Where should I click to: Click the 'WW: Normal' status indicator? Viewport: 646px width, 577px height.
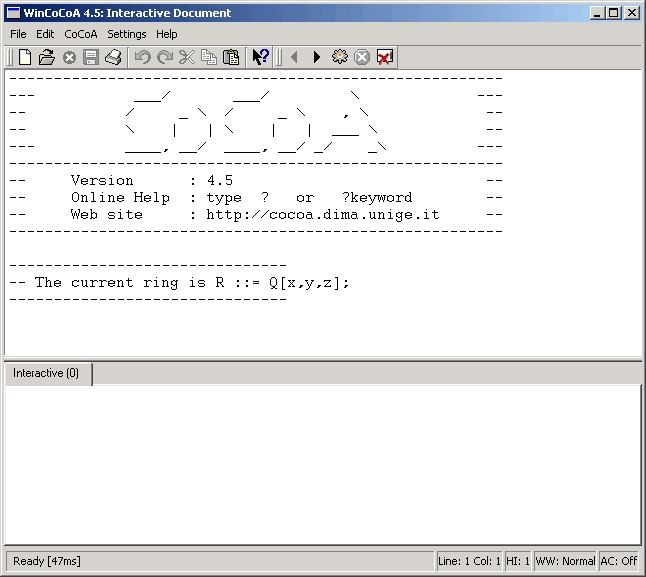(565, 561)
